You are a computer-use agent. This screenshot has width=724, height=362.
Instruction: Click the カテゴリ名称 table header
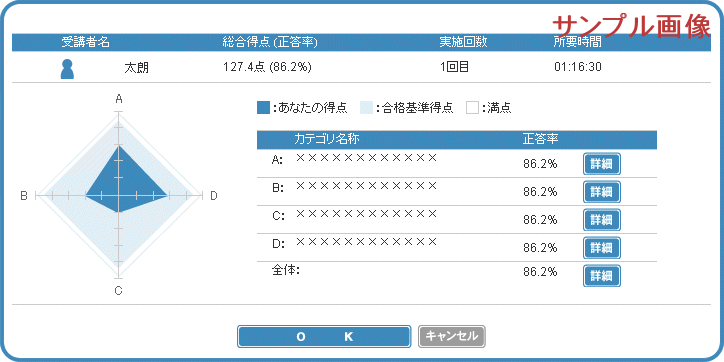click(327, 139)
